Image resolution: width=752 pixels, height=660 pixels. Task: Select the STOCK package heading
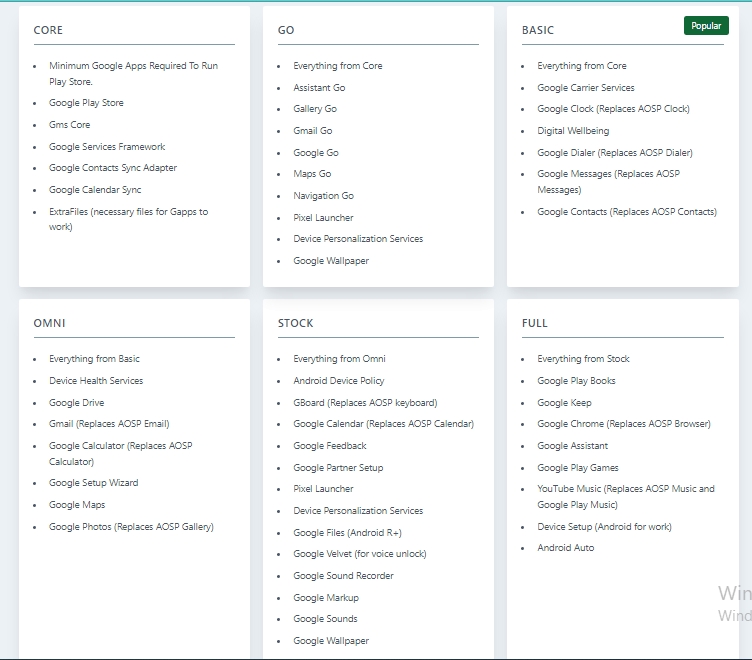(x=295, y=323)
